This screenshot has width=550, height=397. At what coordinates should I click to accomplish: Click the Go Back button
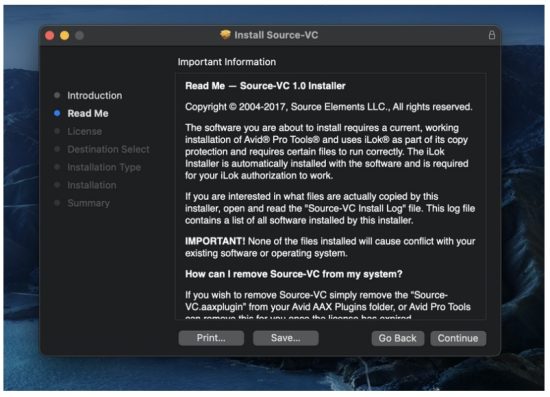tap(397, 338)
